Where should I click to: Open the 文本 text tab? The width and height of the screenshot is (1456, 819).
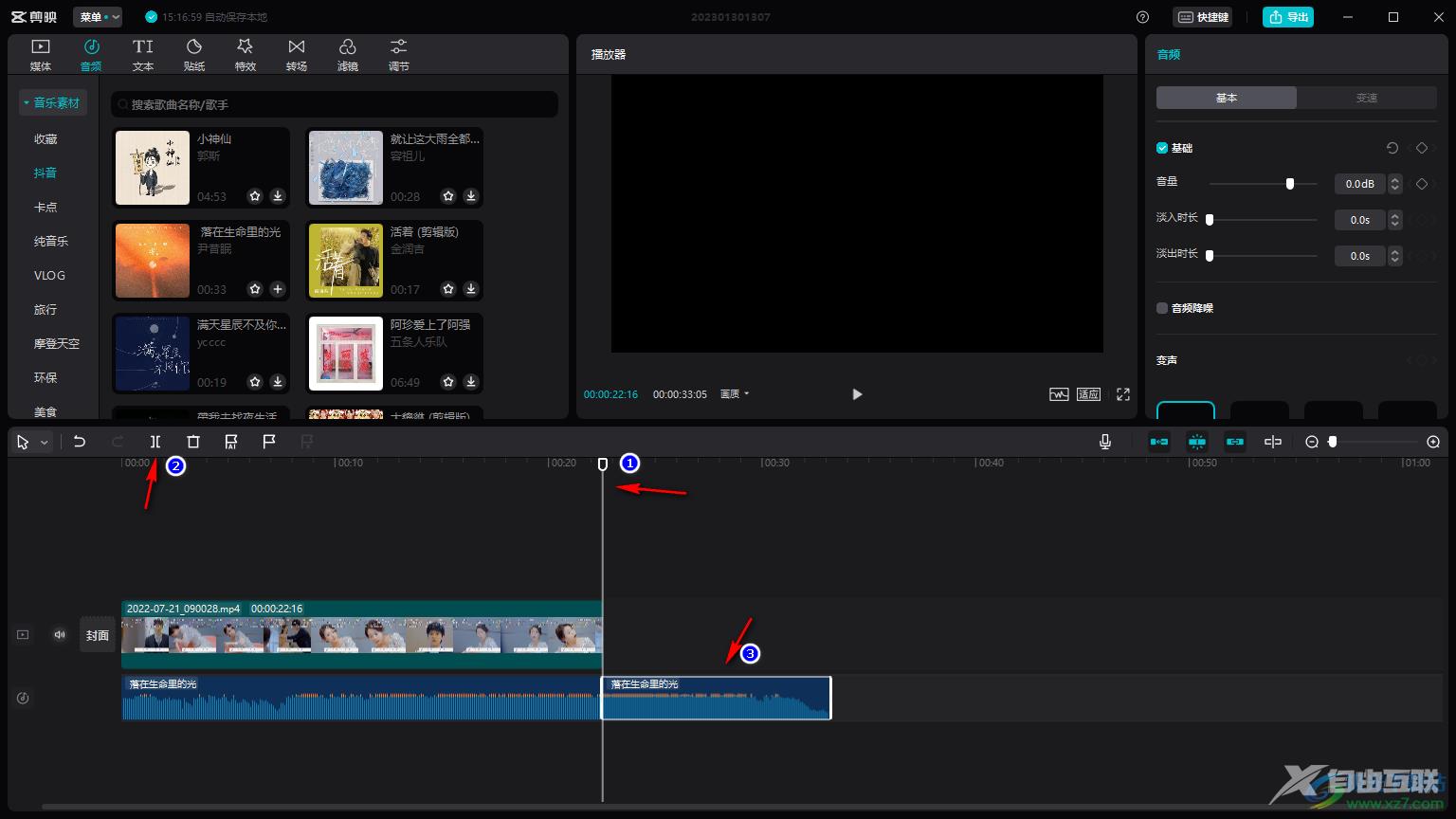pos(143,55)
